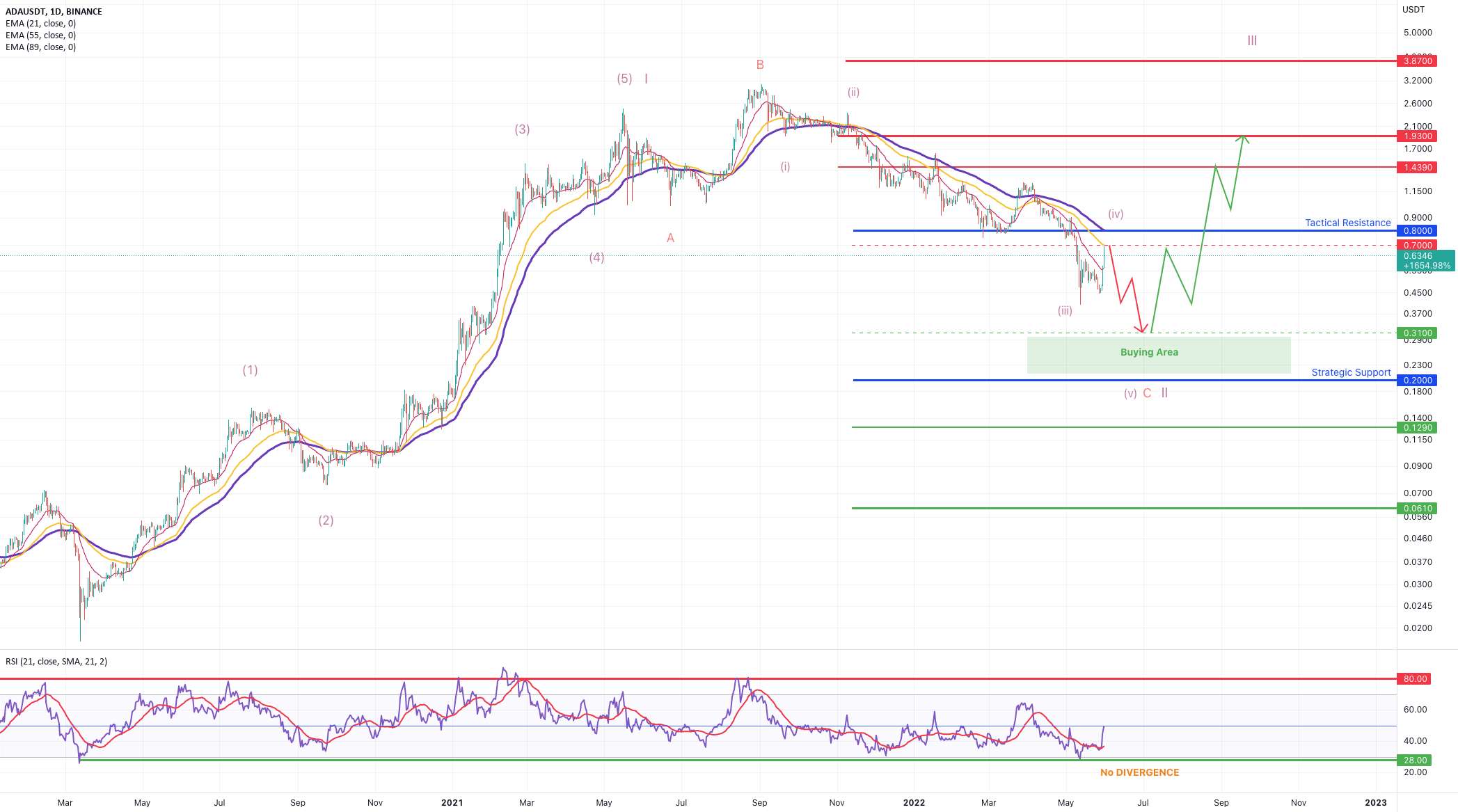1458x812 pixels.
Task: Select the Buying Area green box label
Action: click(x=1150, y=352)
